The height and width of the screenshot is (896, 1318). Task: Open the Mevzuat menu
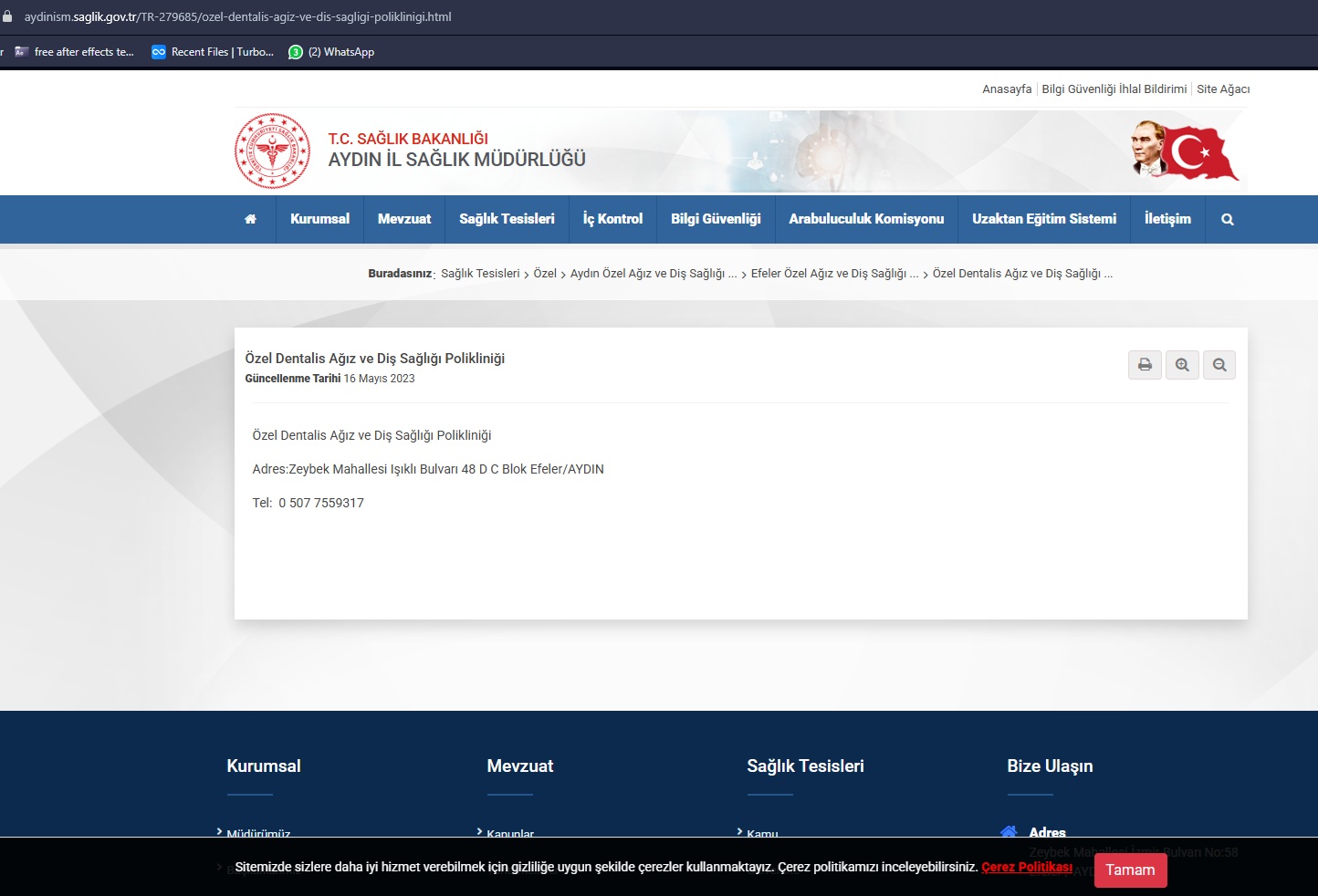pyautogui.click(x=404, y=219)
